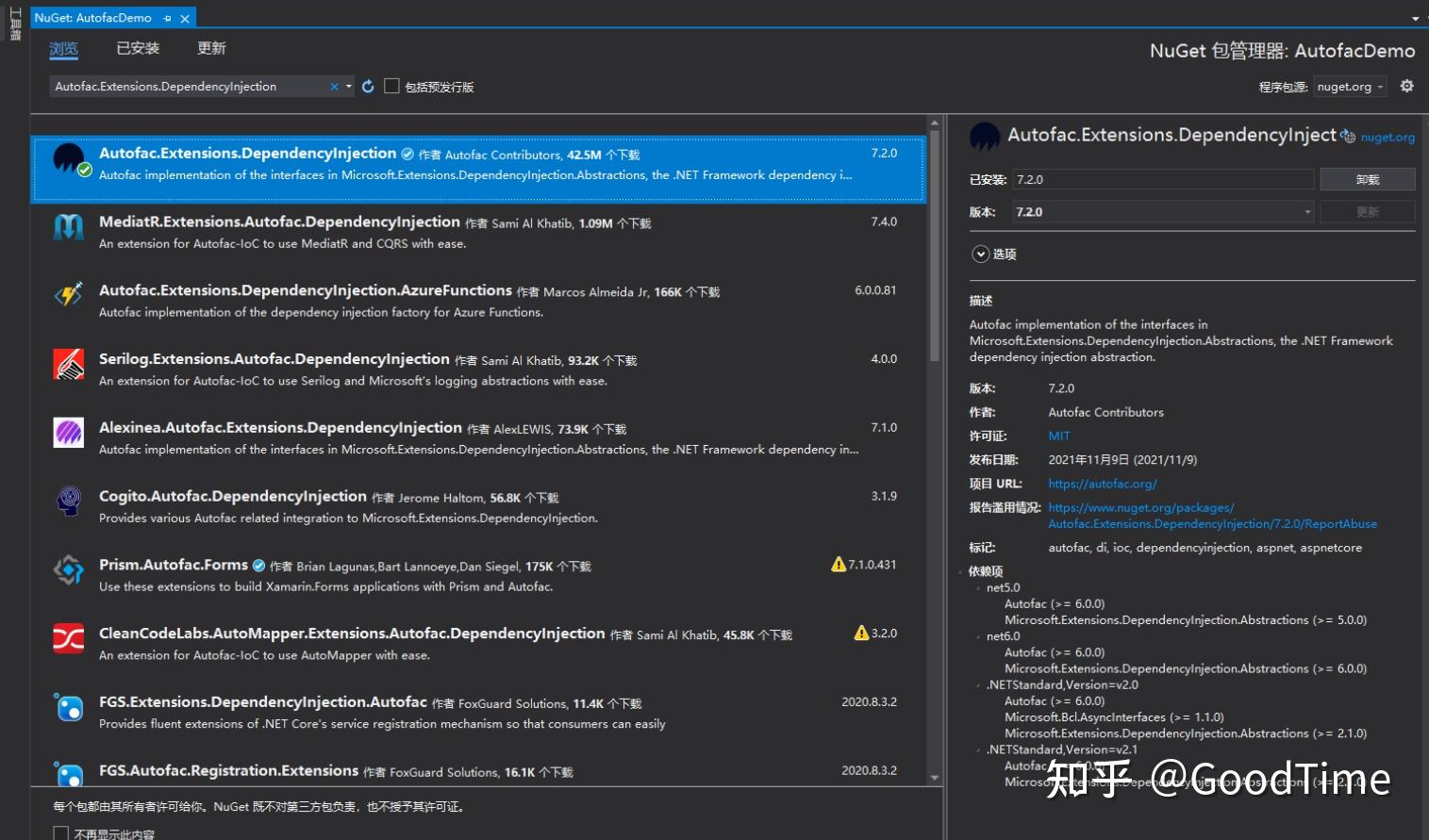Switch to the 更新 tab
This screenshot has width=1429, height=840.
pos(211,48)
